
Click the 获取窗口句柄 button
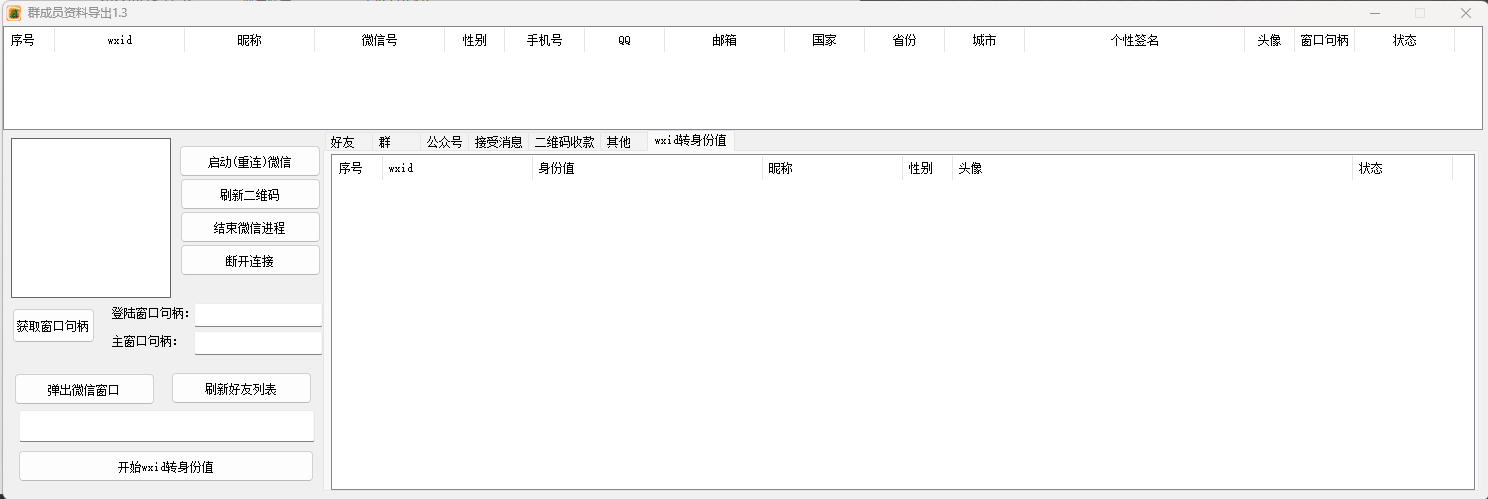53,326
